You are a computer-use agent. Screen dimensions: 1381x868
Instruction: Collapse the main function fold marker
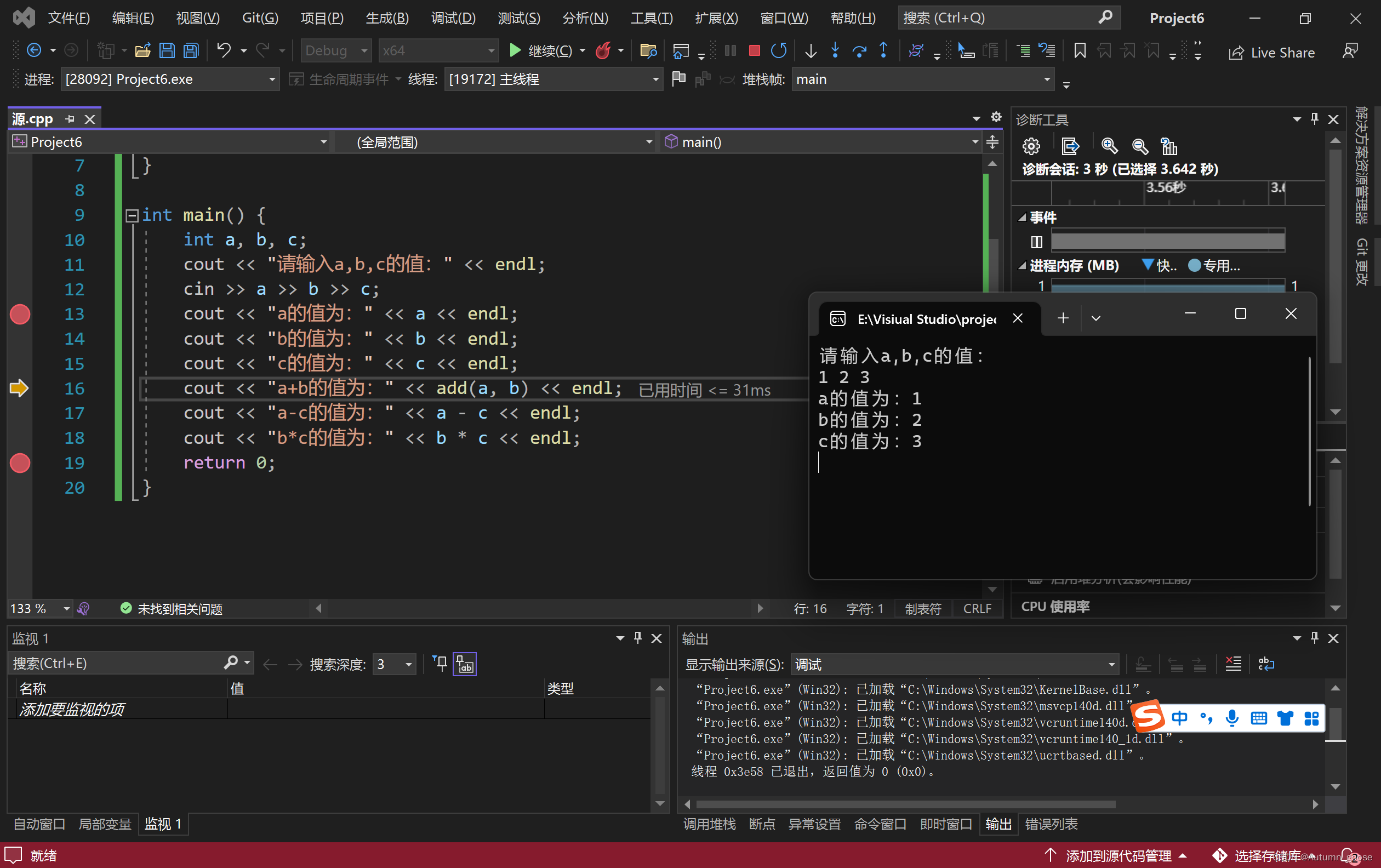click(x=132, y=215)
